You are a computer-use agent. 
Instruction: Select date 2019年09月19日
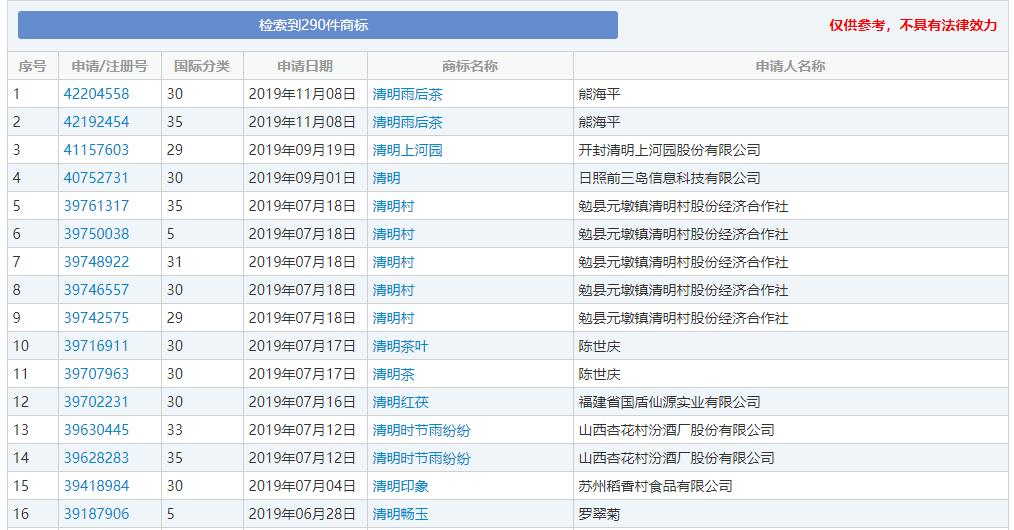click(302, 150)
